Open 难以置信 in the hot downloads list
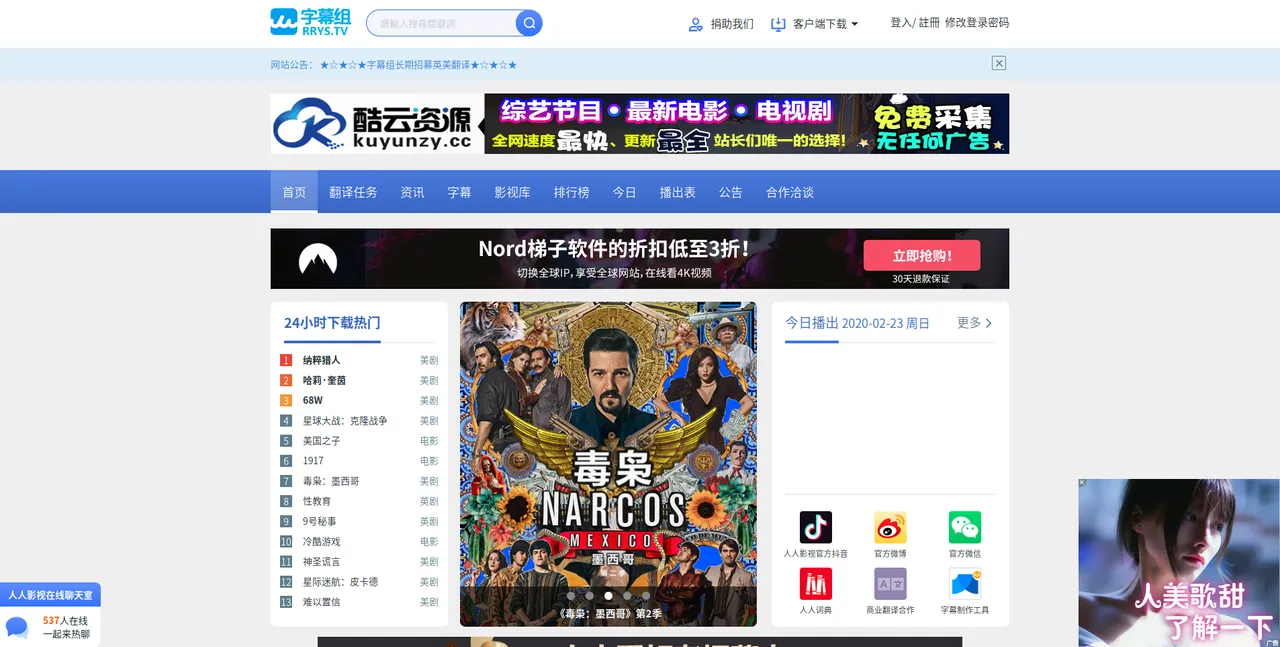 coord(322,602)
